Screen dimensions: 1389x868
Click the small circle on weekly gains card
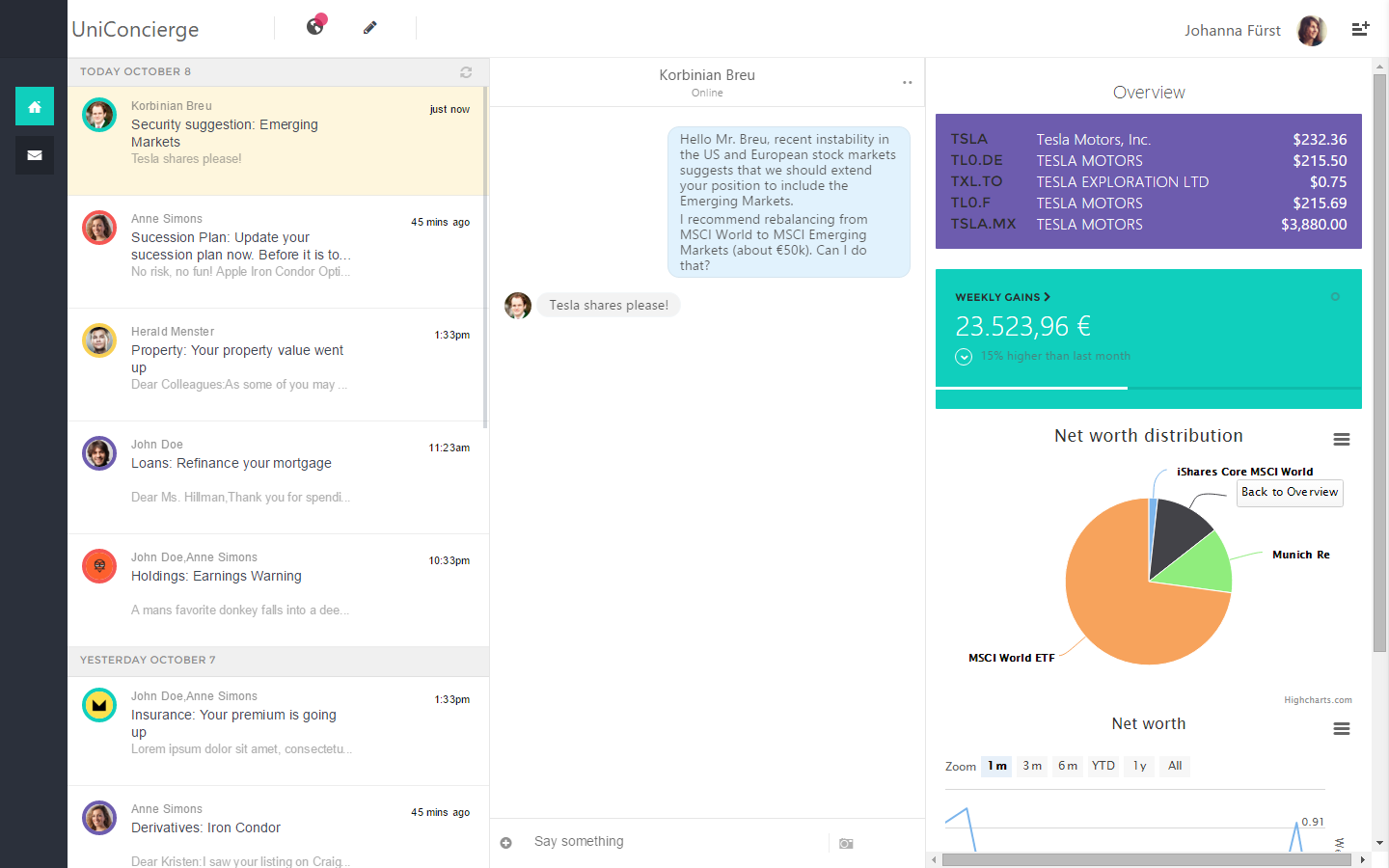tap(1335, 297)
